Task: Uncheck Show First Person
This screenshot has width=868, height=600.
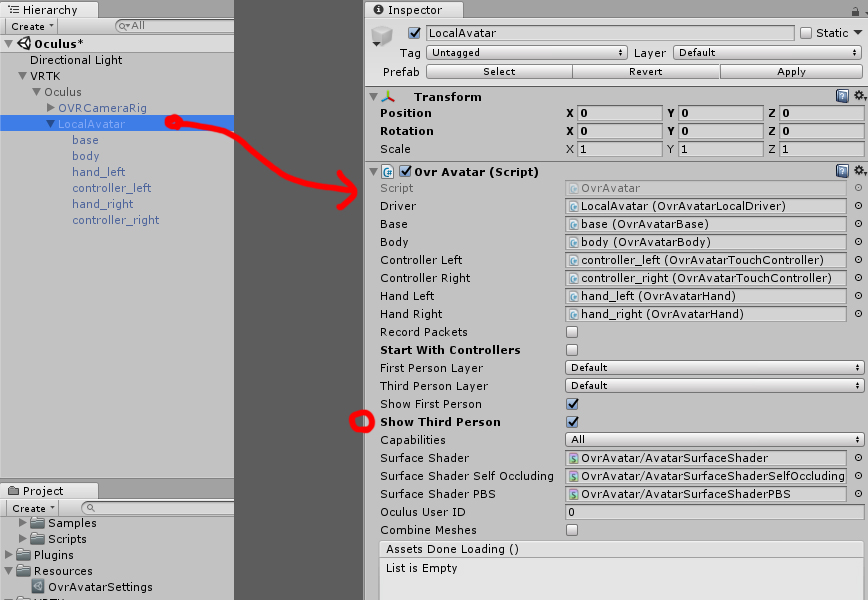Action: click(572, 404)
